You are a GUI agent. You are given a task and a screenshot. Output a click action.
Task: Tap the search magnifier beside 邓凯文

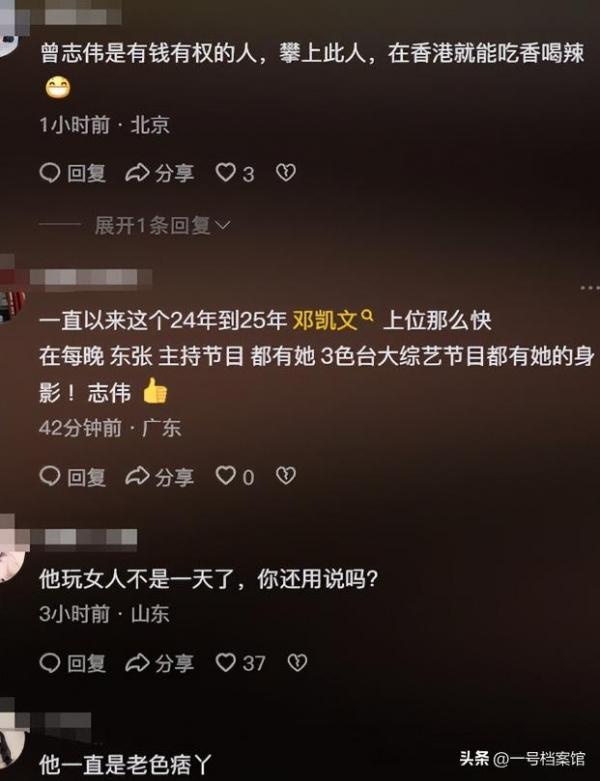[366, 315]
